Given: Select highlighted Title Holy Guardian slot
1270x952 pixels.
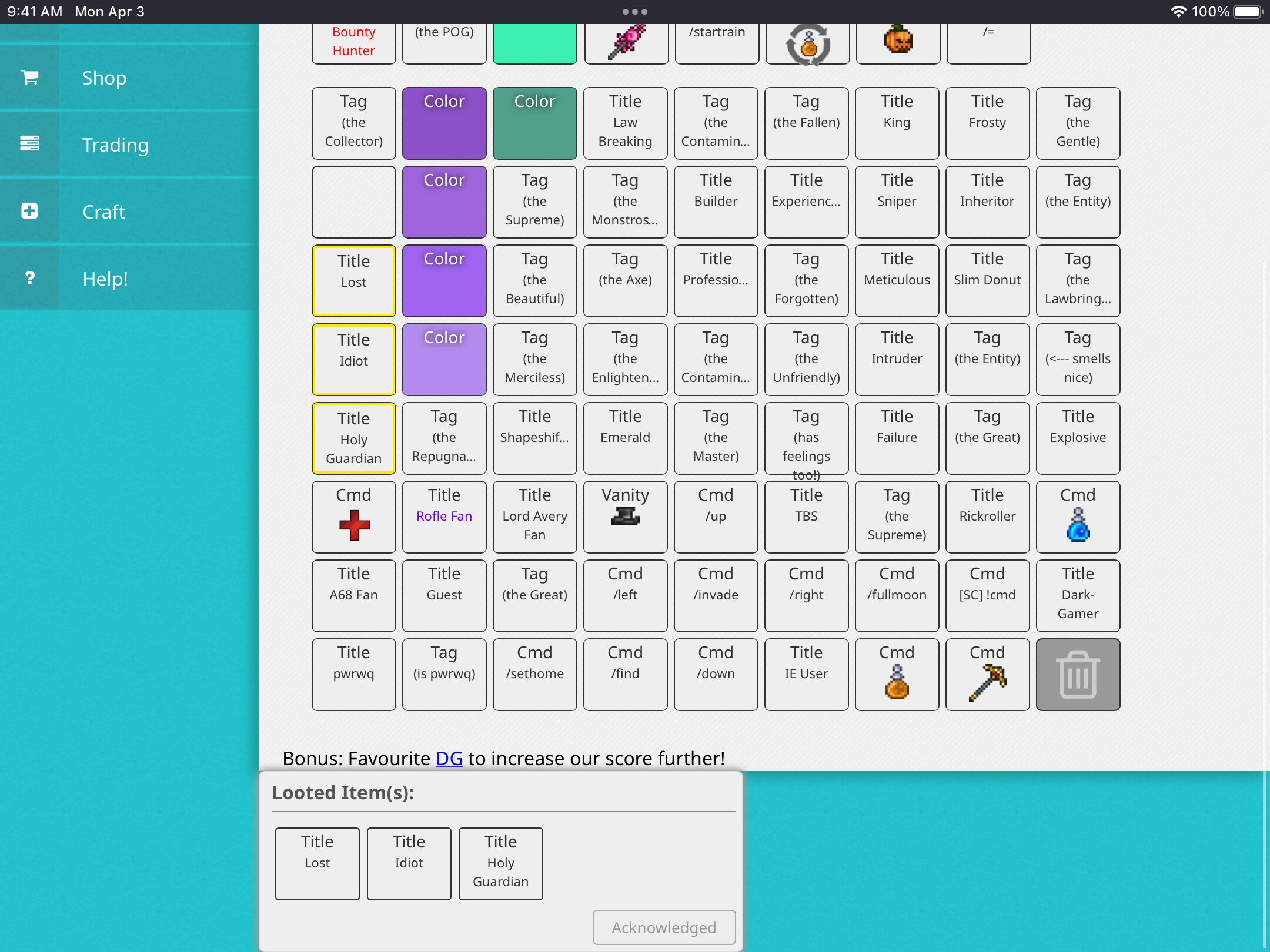Looking at the screenshot, I should point(354,438).
